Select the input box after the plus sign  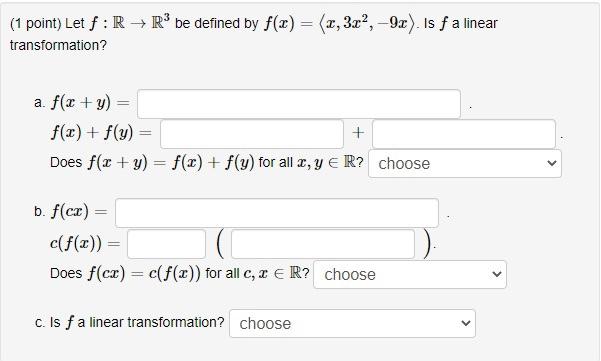pyautogui.click(x=464, y=134)
